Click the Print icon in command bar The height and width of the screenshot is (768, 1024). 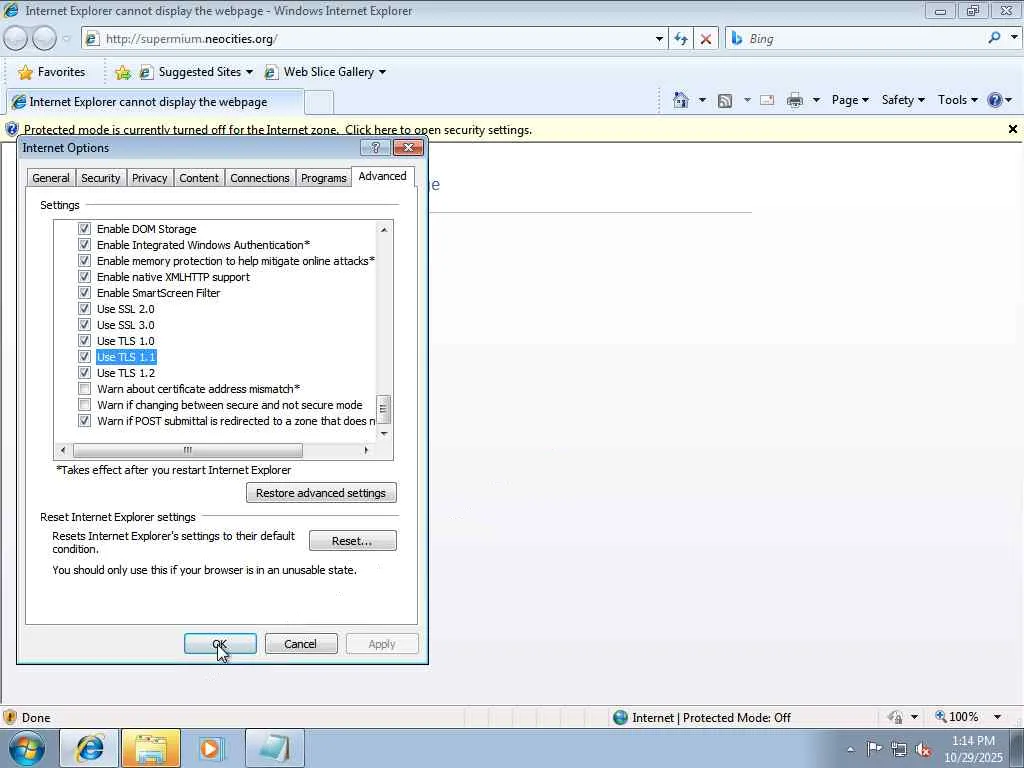795,100
